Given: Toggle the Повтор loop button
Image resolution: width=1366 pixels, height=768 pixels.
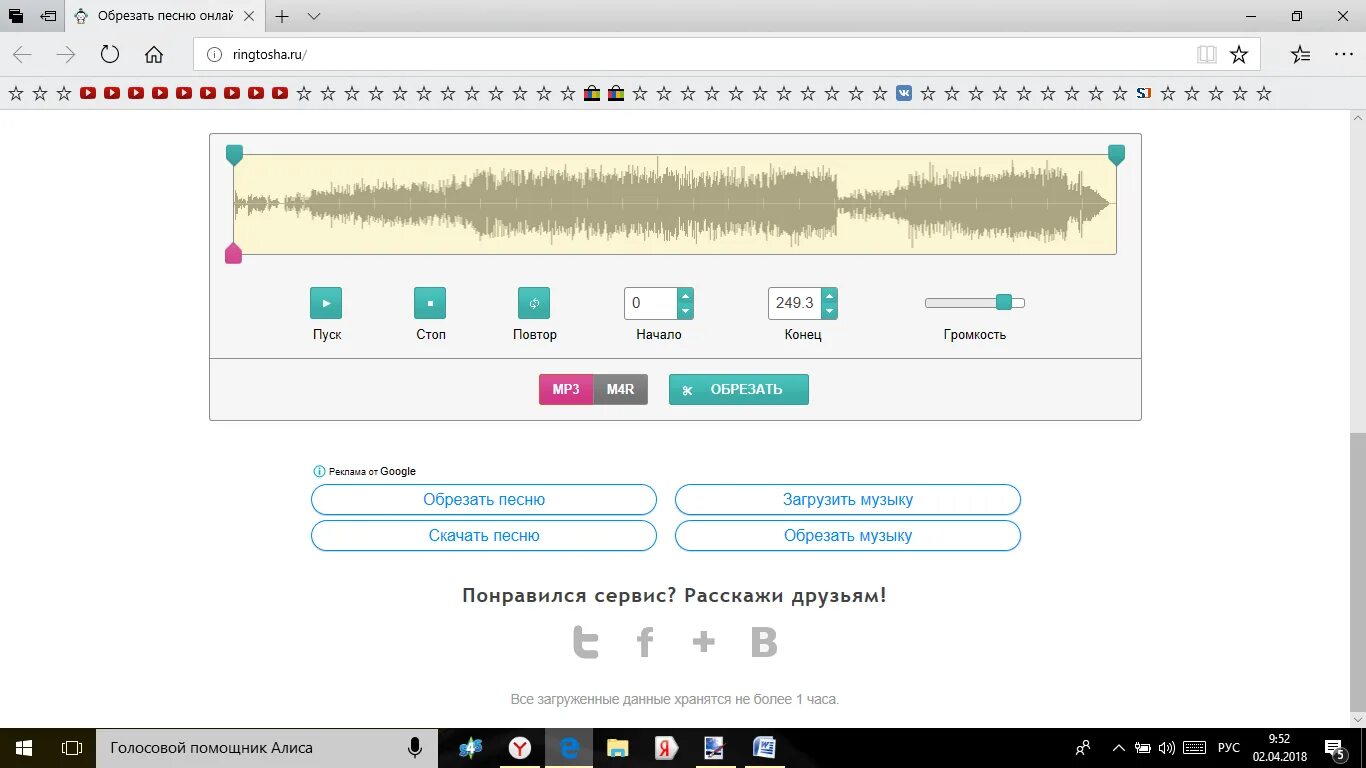Looking at the screenshot, I should point(534,303).
